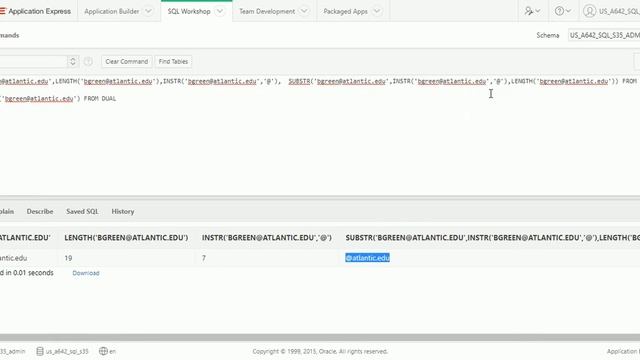Expand the Team Development dropdown arrow
This screenshot has width=640, height=360.
[x=304, y=11]
